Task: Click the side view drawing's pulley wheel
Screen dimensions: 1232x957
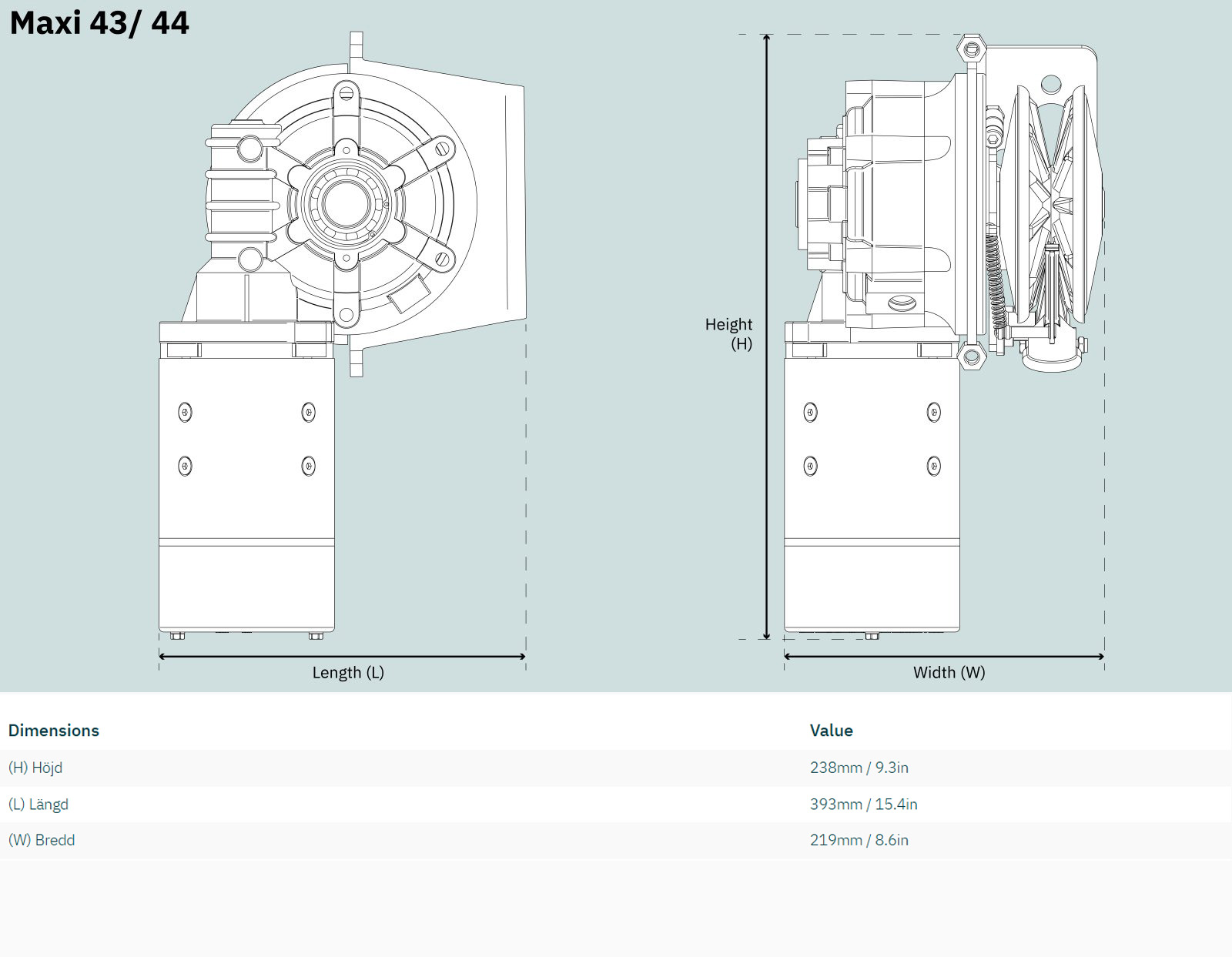Action: pos(1053,204)
